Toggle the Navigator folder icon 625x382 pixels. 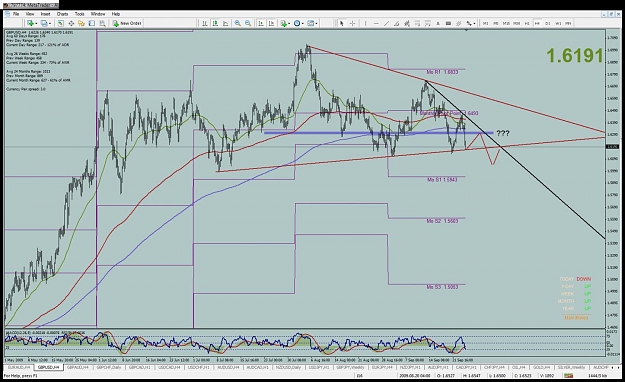coord(81,24)
